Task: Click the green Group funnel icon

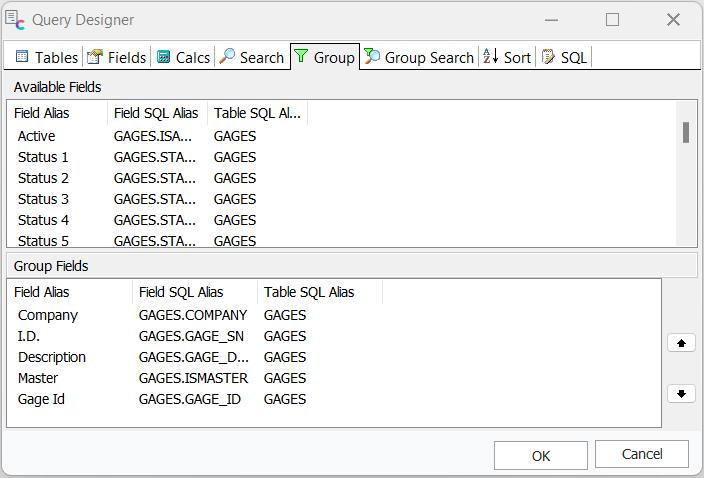Action: click(301, 57)
